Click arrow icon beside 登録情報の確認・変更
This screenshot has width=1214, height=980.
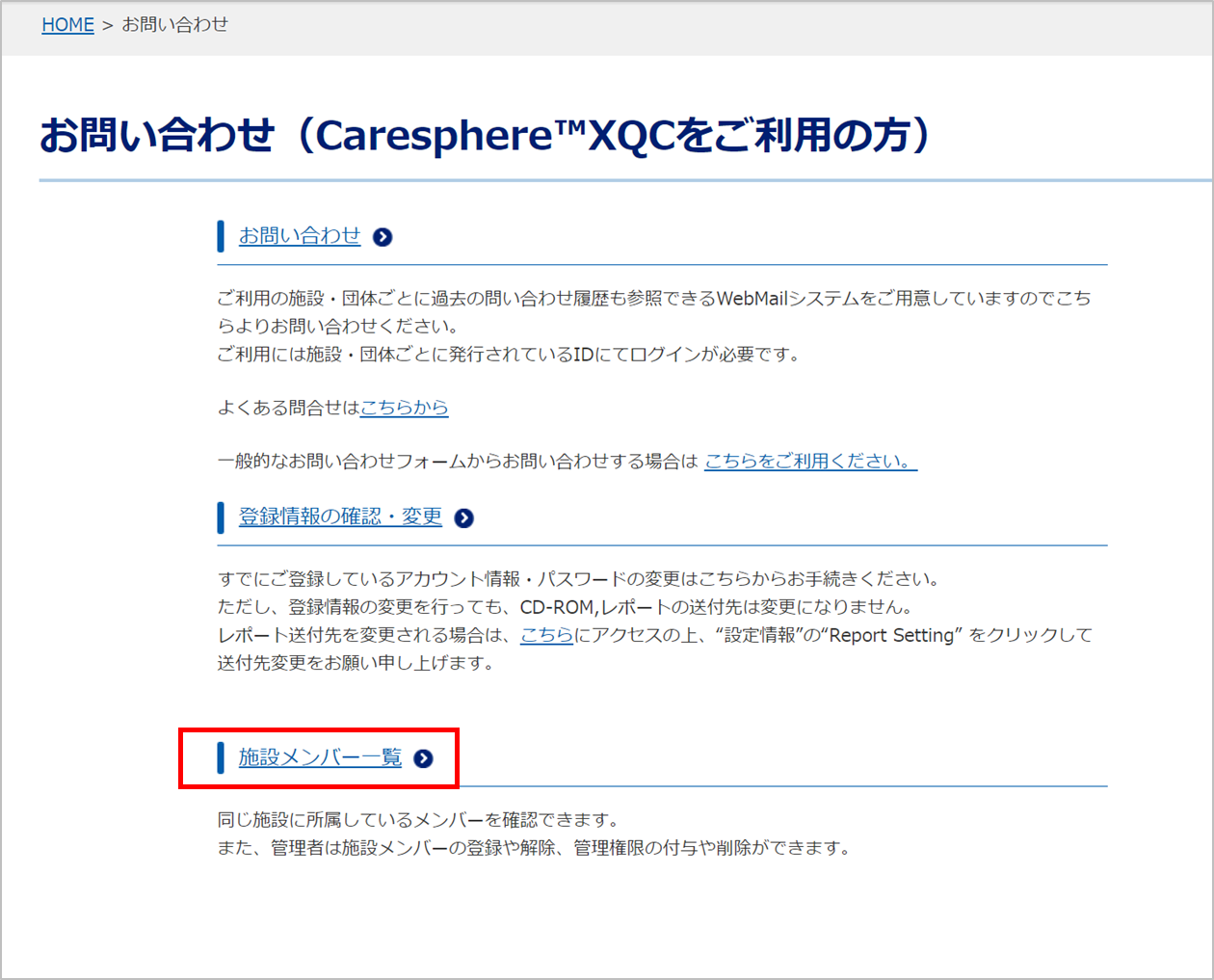463,518
